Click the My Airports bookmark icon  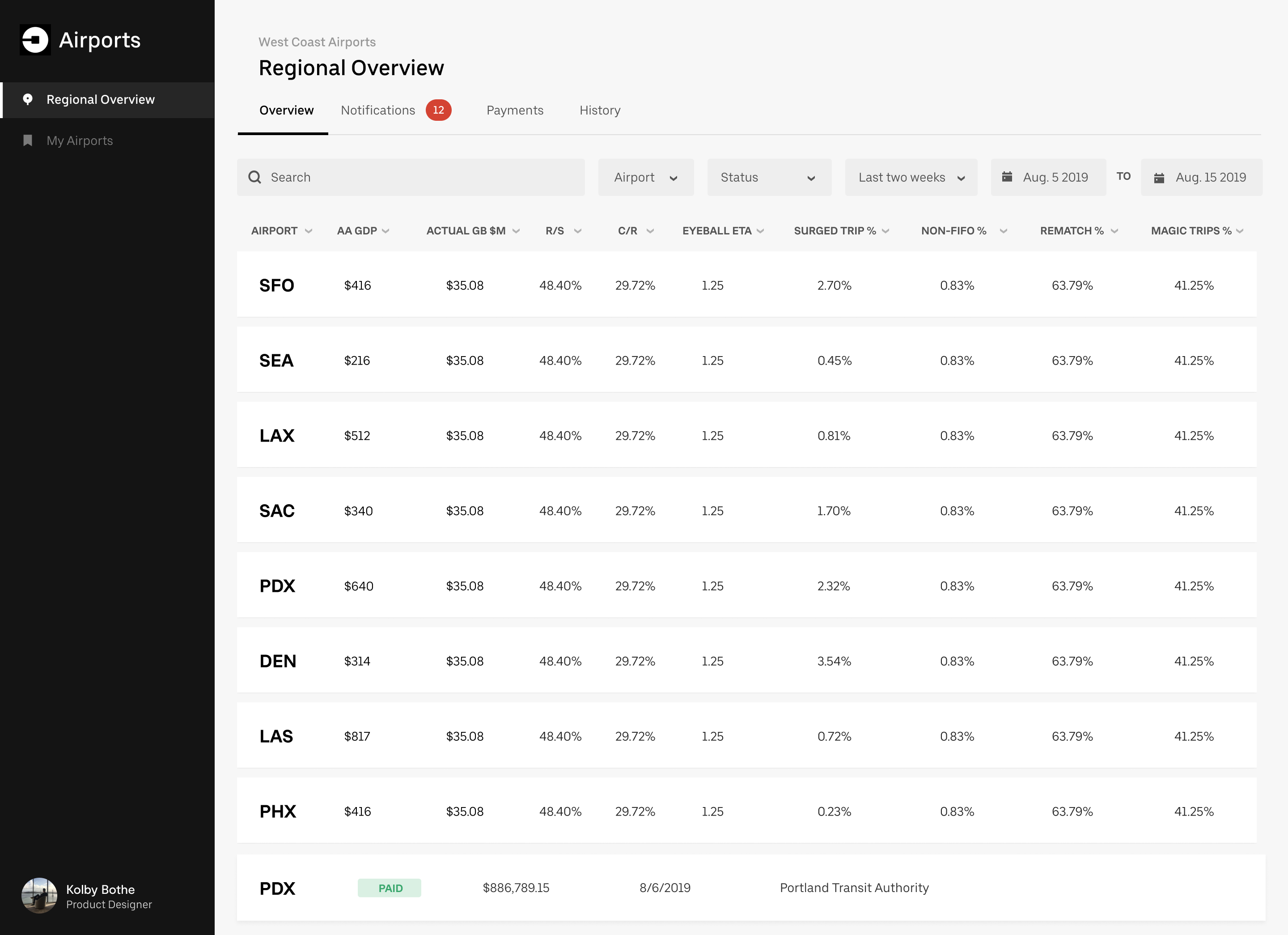27,140
